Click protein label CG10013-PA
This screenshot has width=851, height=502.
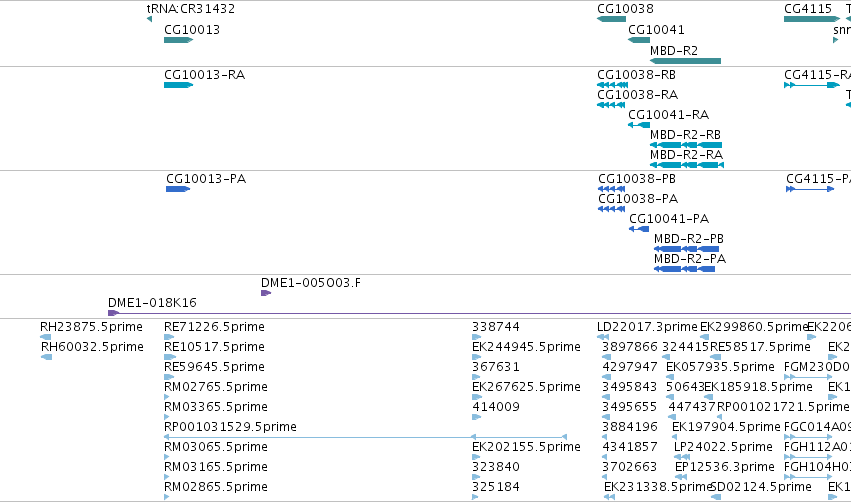[206, 179]
